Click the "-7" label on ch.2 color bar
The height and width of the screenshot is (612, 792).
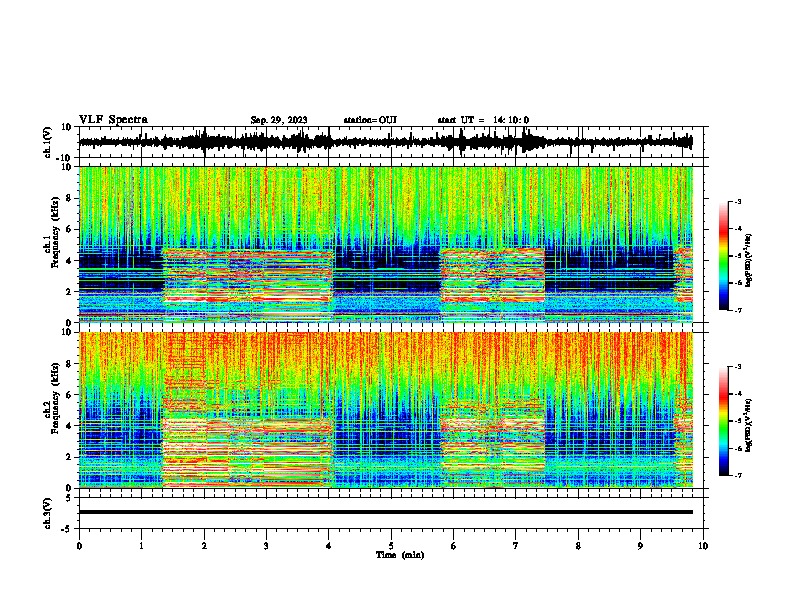(737, 476)
